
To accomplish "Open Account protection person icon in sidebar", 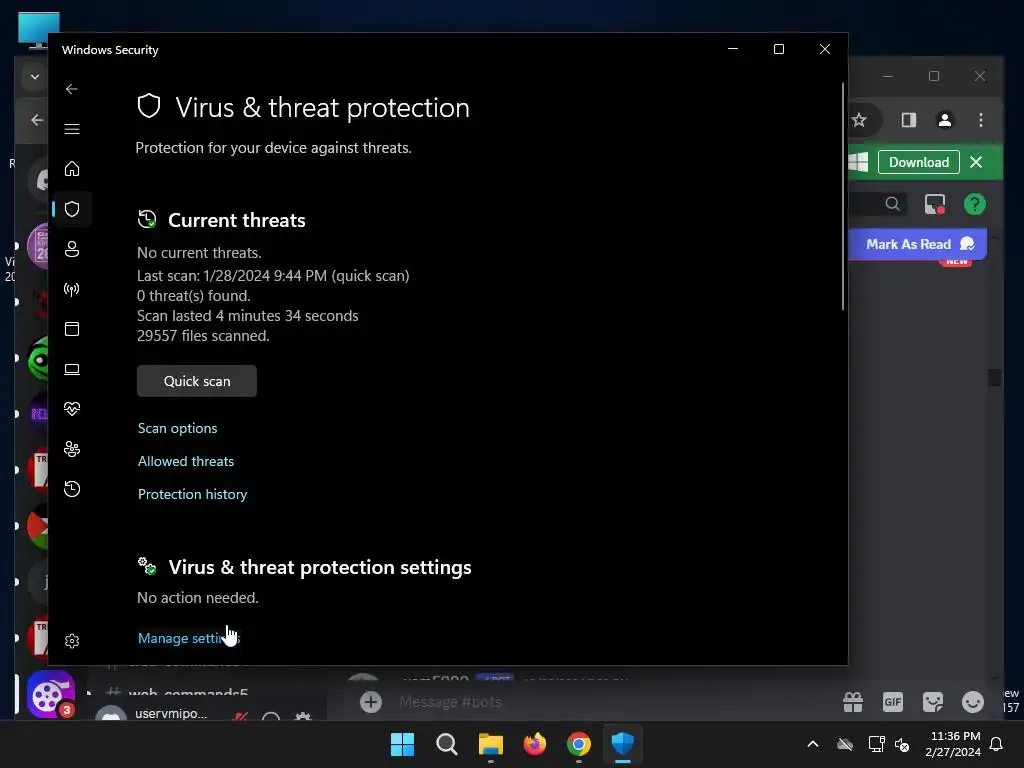I will point(72,249).
